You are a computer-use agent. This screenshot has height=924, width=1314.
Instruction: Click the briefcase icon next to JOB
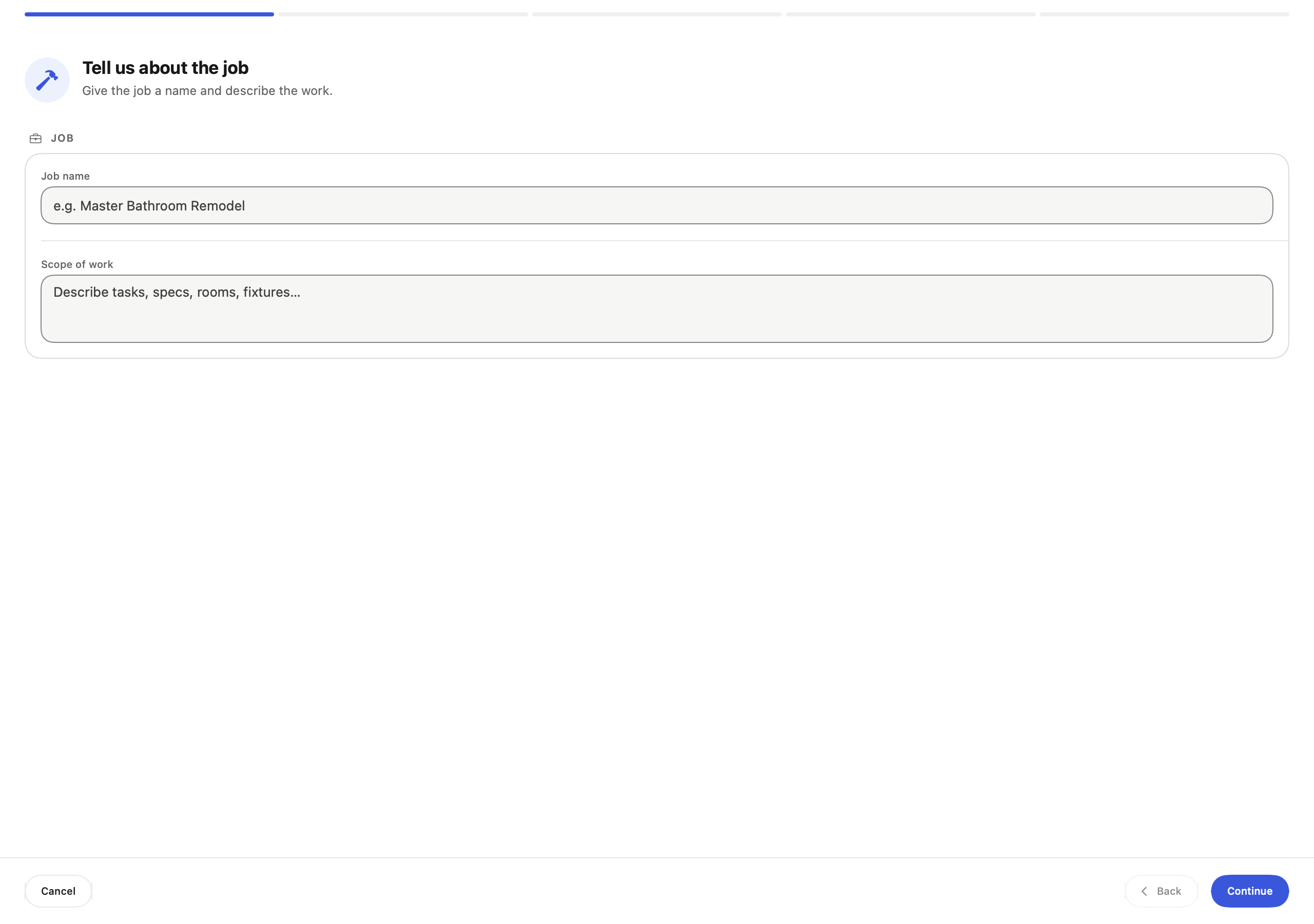tap(35, 138)
